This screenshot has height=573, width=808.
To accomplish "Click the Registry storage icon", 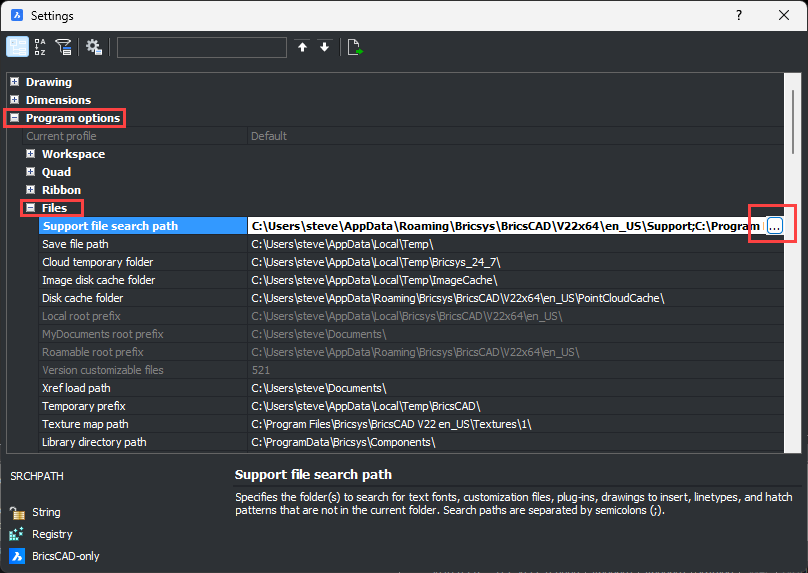I will coord(17,535).
